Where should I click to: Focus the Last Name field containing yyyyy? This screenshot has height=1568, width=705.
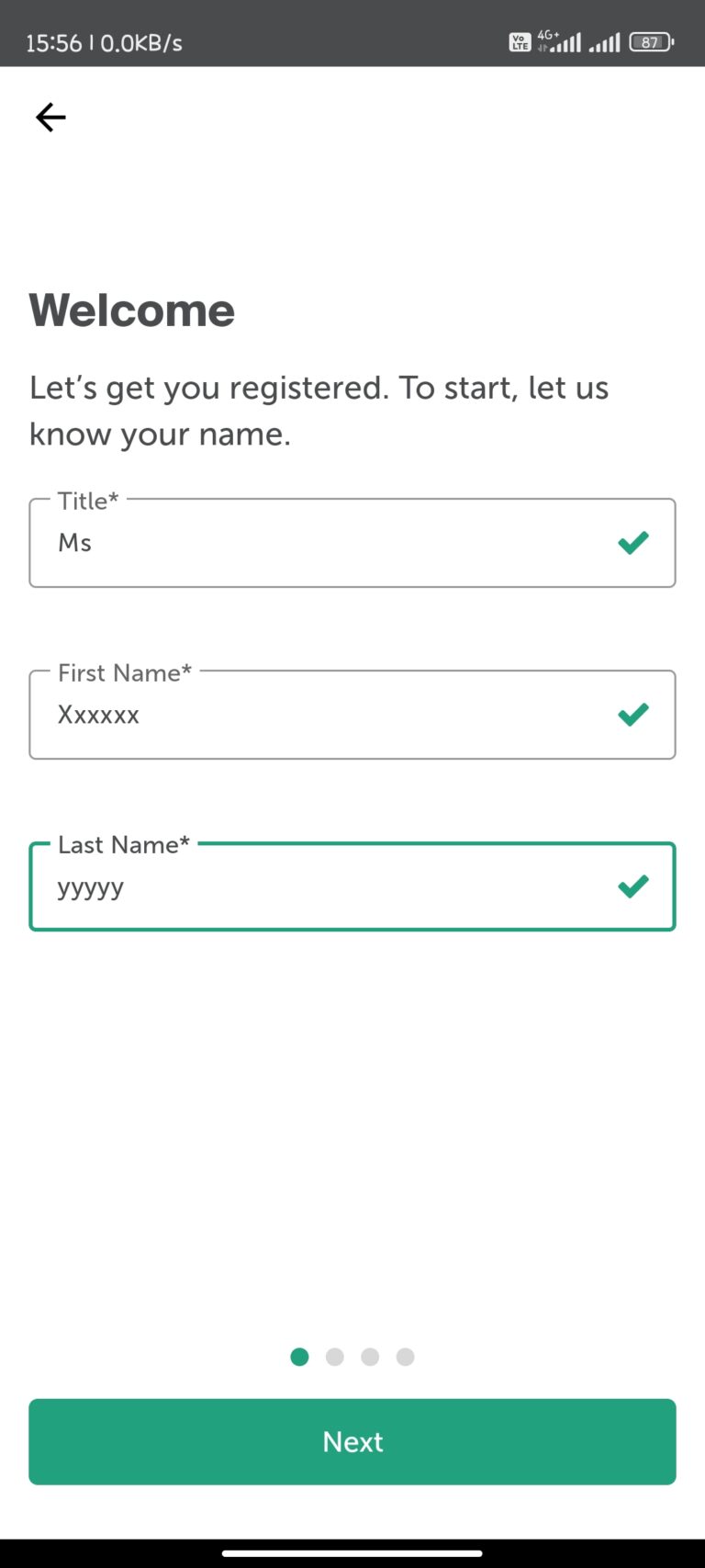(x=321, y=886)
